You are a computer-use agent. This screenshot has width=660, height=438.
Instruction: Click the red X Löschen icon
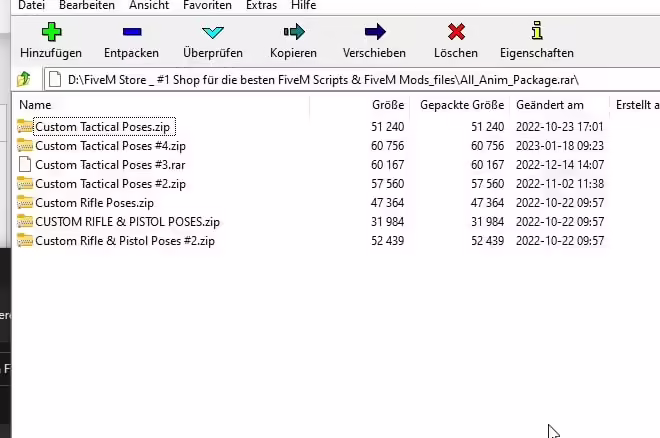(456, 32)
